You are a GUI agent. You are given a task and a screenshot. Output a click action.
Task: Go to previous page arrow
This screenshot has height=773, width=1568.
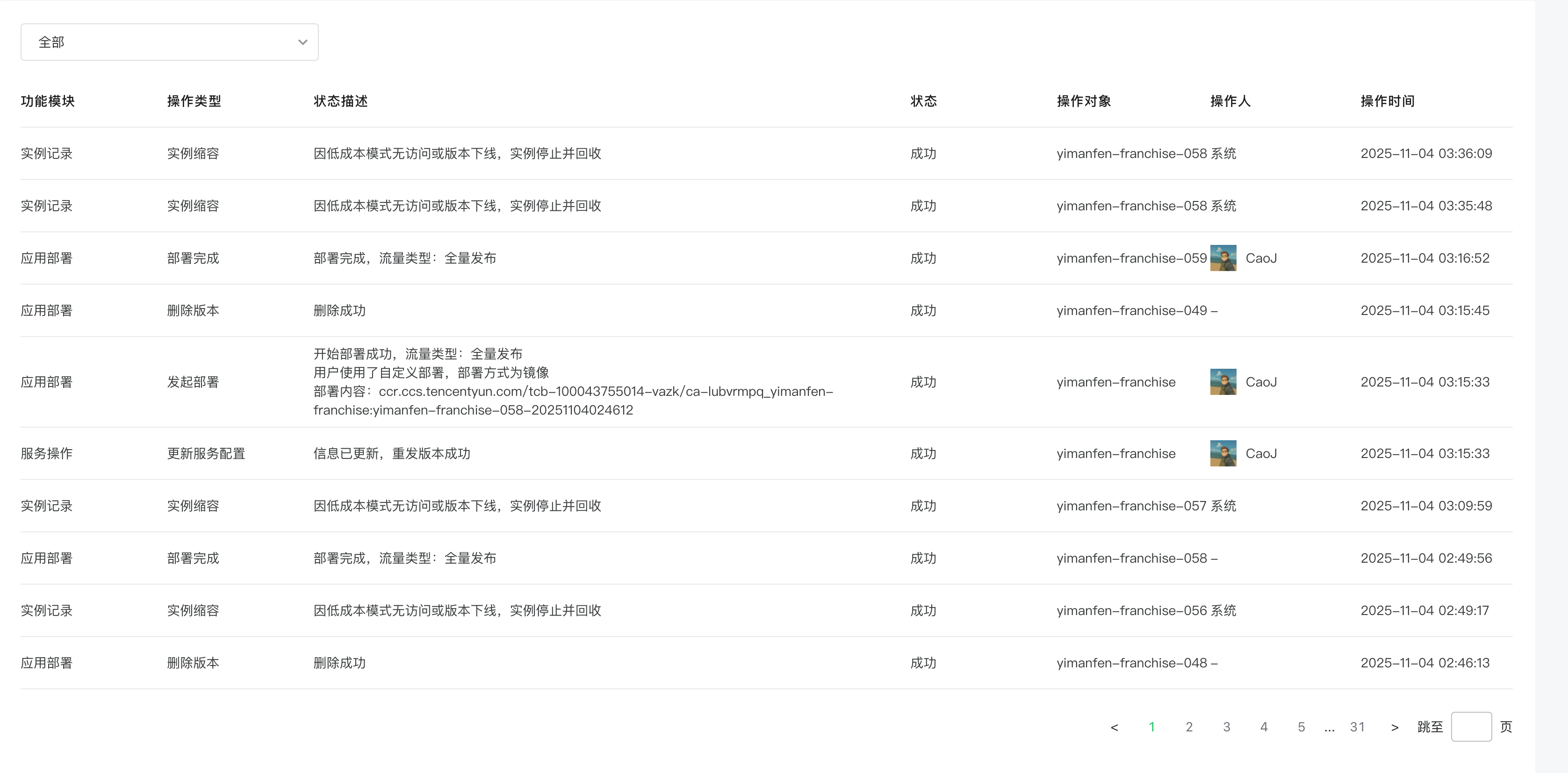[x=1114, y=727]
